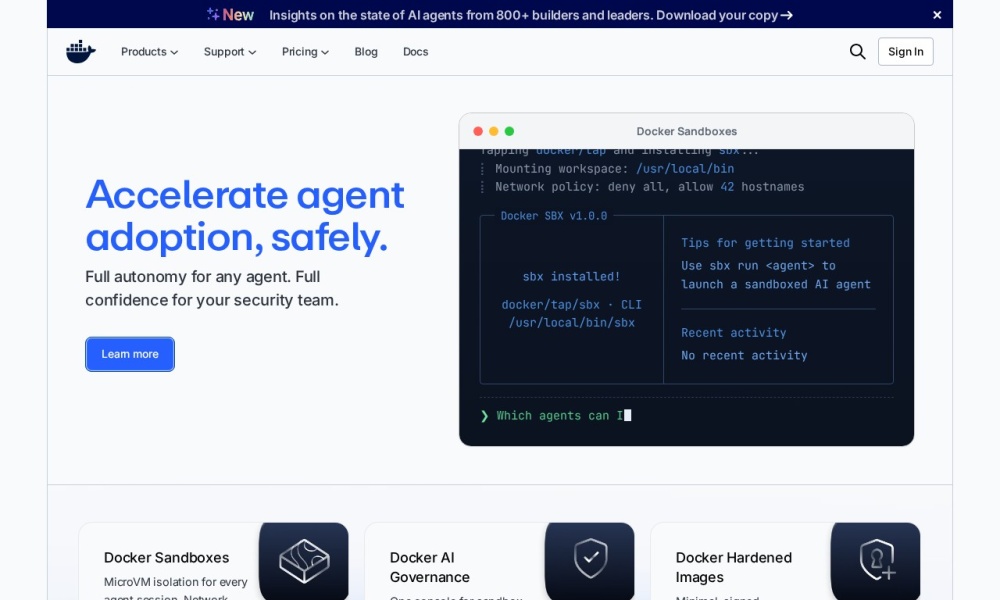The height and width of the screenshot is (600, 1000).
Task: Expand the Products dropdown menu
Action: 149,52
